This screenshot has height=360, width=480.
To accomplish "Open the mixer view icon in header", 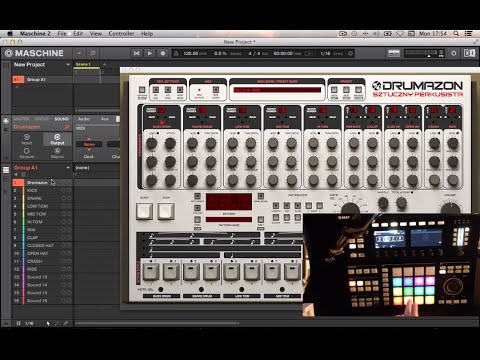I will point(394,53).
